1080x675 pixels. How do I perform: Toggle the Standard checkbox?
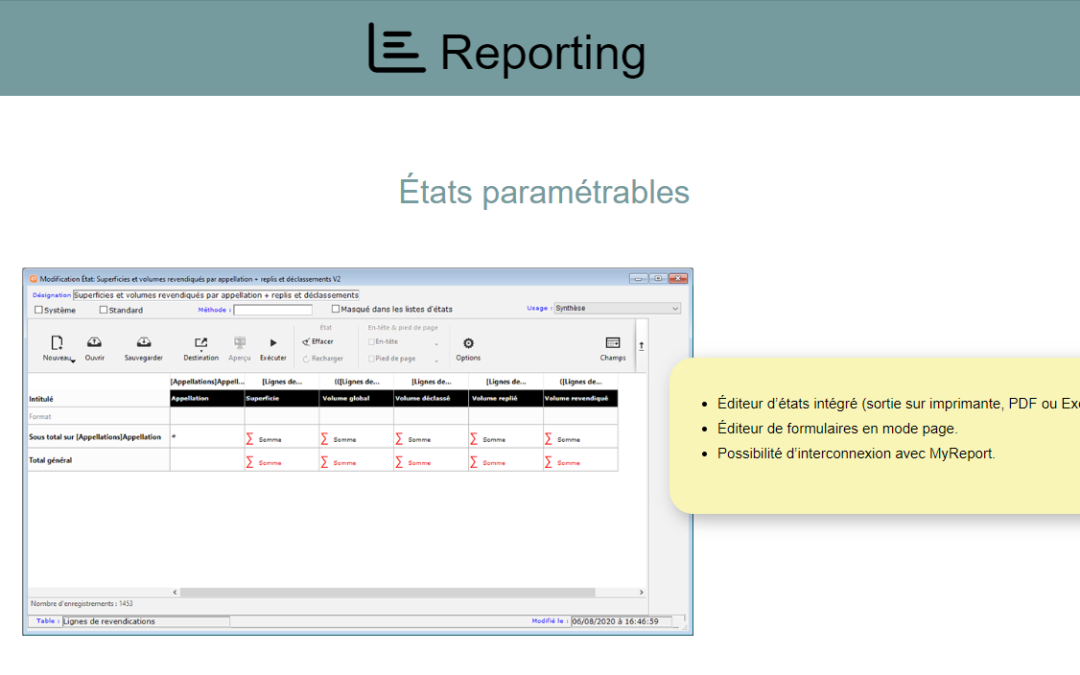[x=103, y=310]
